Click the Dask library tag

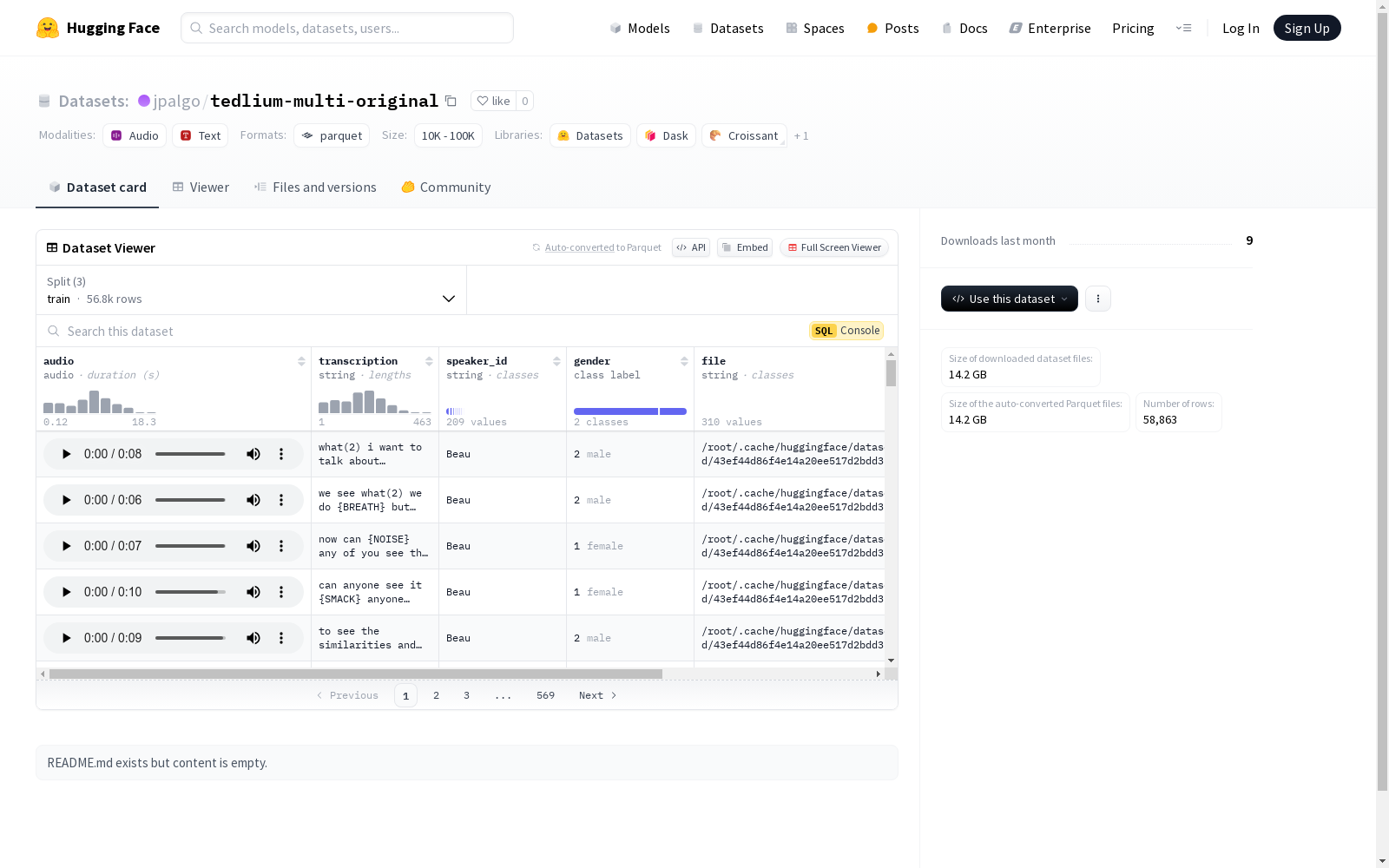(667, 135)
